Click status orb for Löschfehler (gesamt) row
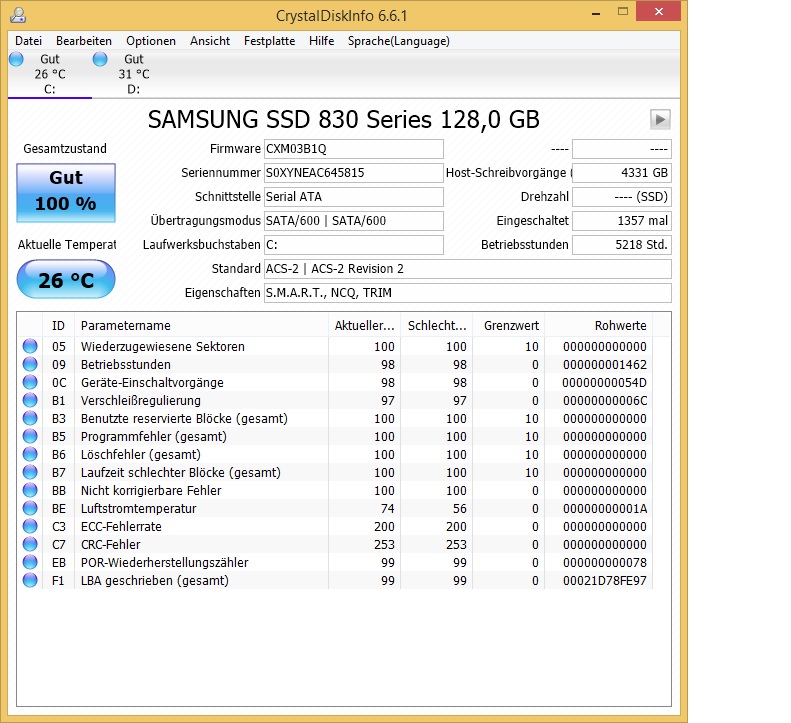Screen dimensions: 791x723 (30, 454)
